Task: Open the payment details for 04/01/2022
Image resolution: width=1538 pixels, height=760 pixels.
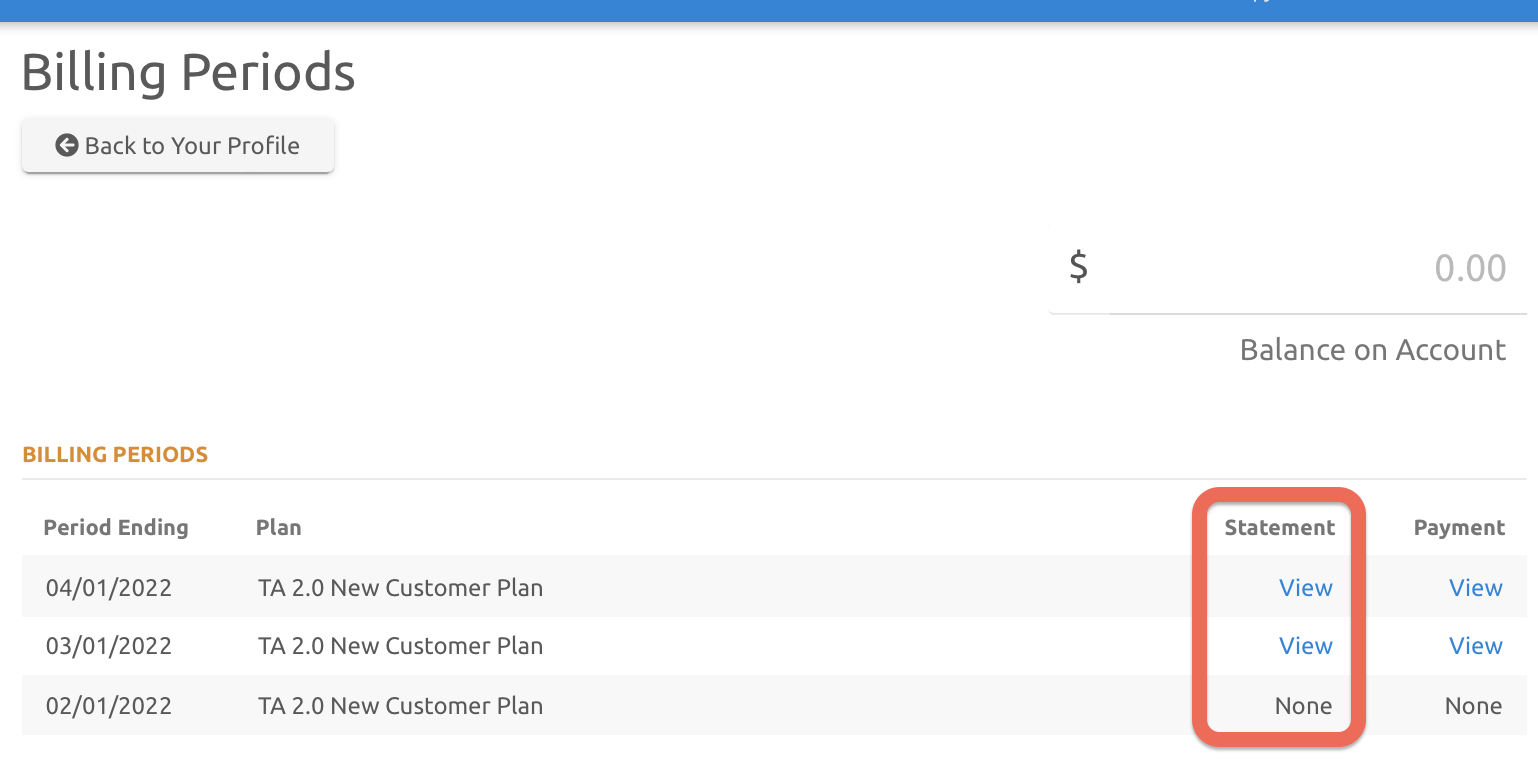Action: [1475, 587]
